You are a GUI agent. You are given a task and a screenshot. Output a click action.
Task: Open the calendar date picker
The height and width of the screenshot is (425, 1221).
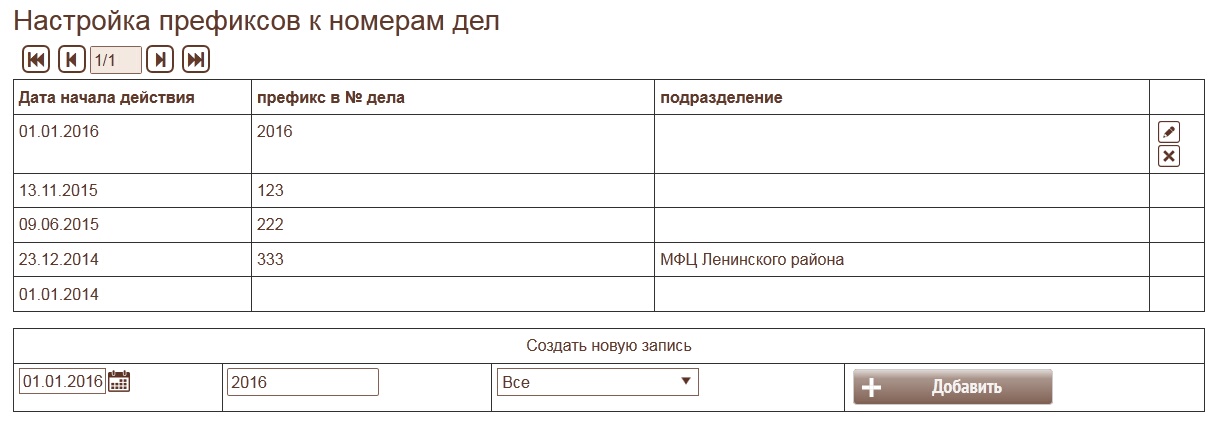pyautogui.click(x=119, y=381)
